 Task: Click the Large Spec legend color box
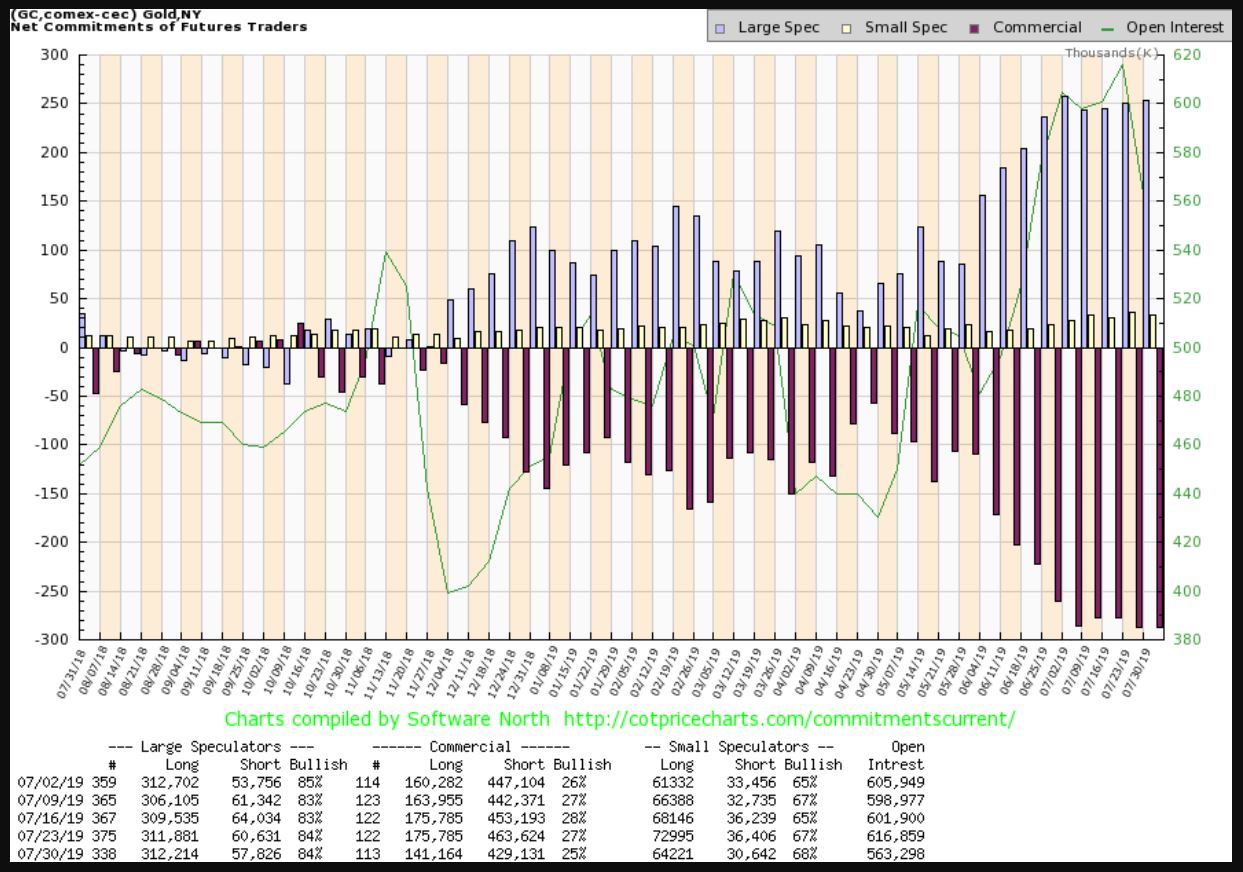tap(722, 28)
